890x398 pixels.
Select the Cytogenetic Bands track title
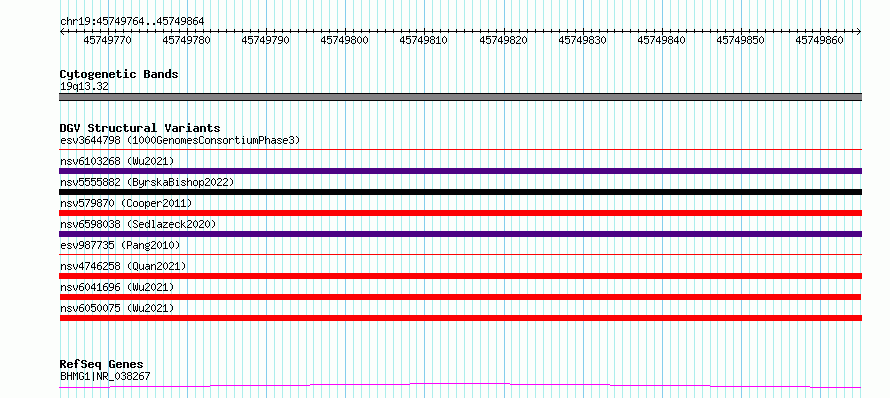(x=119, y=74)
